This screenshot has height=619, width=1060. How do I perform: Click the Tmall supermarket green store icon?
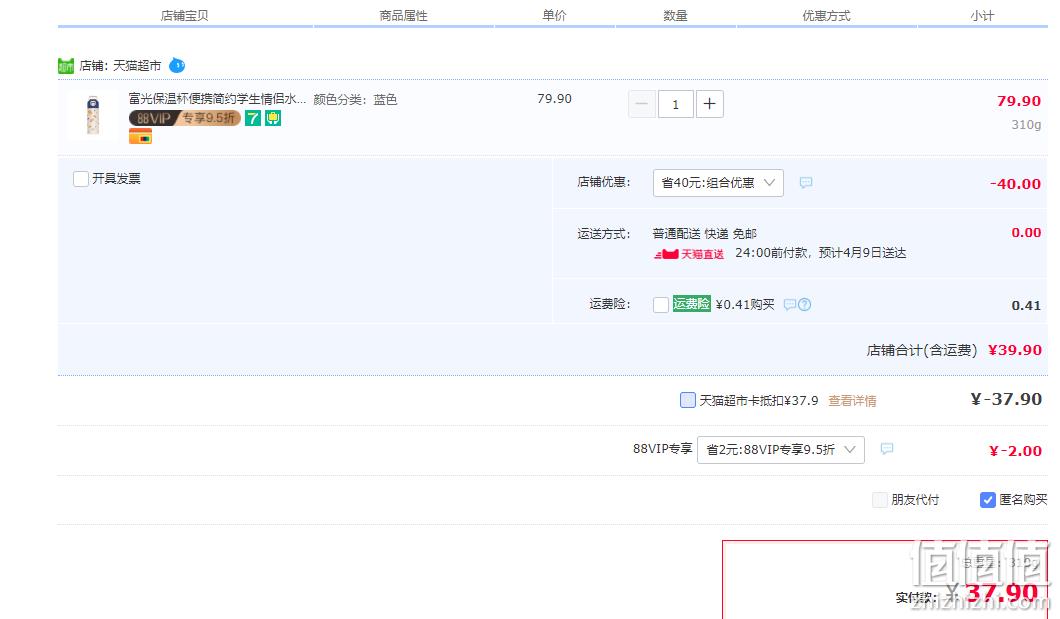[66, 66]
